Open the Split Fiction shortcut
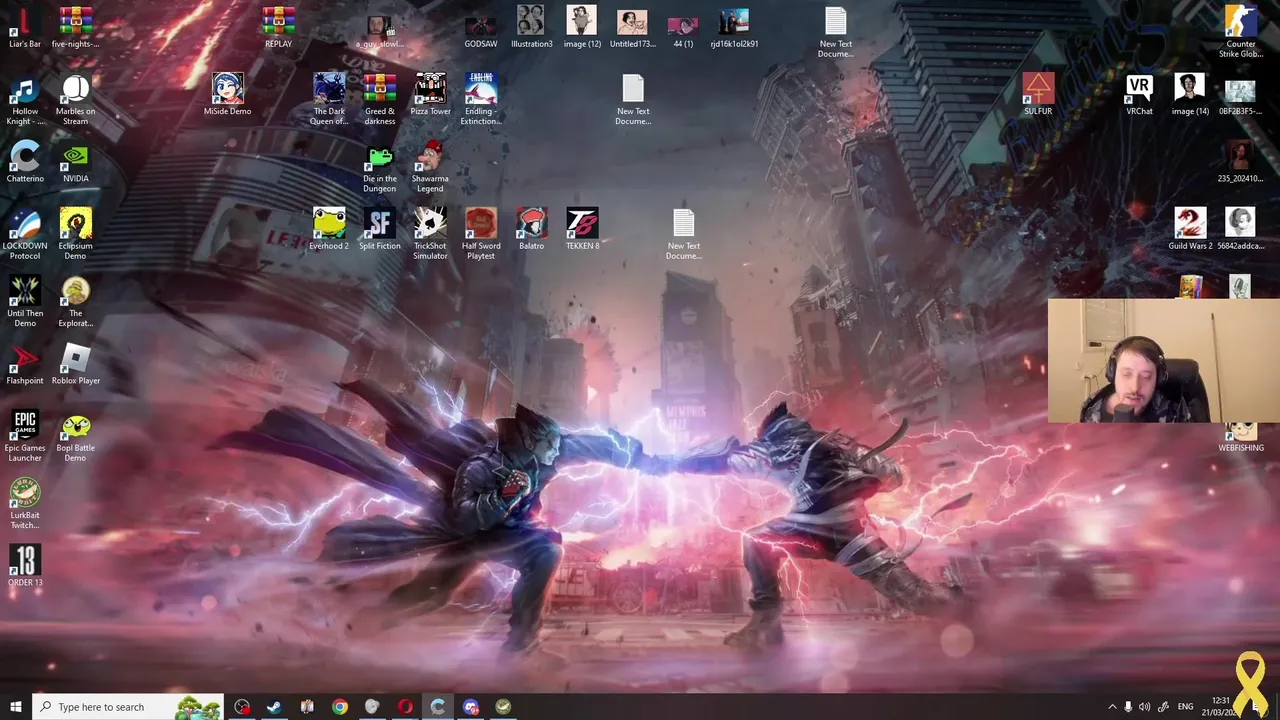Screen dimensions: 1280x720 [x=379, y=228]
